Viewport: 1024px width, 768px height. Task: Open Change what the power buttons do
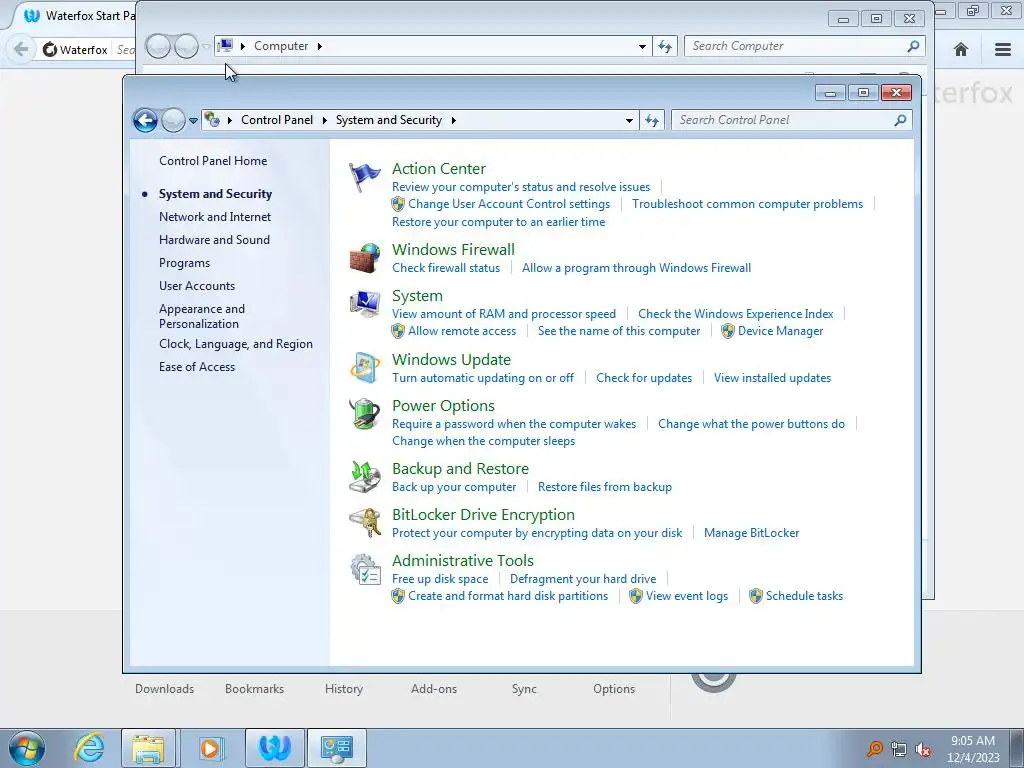(x=751, y=424)
